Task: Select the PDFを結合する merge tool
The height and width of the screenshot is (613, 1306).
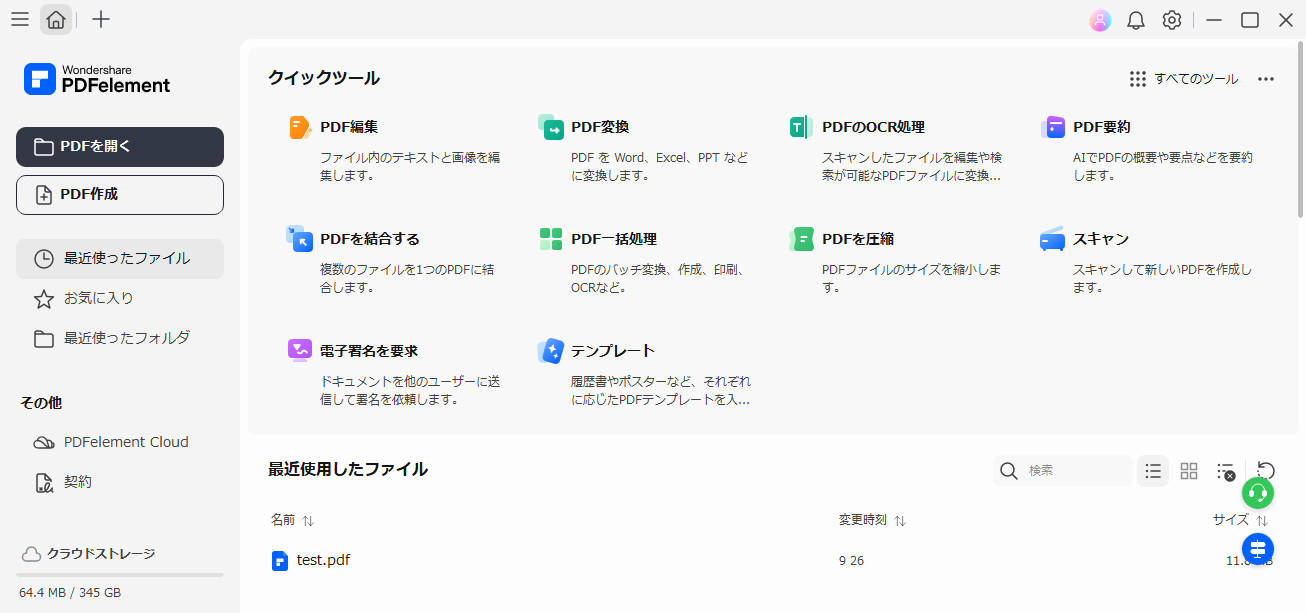Action: tap(369, 240)
